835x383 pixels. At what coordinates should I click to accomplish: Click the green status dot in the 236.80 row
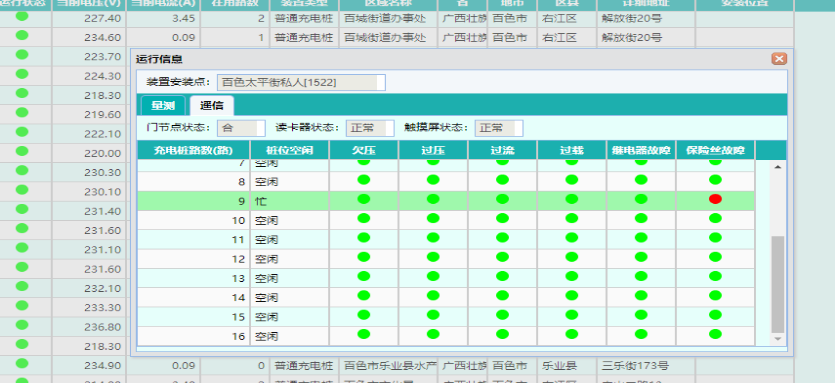[x=22, y=324]
